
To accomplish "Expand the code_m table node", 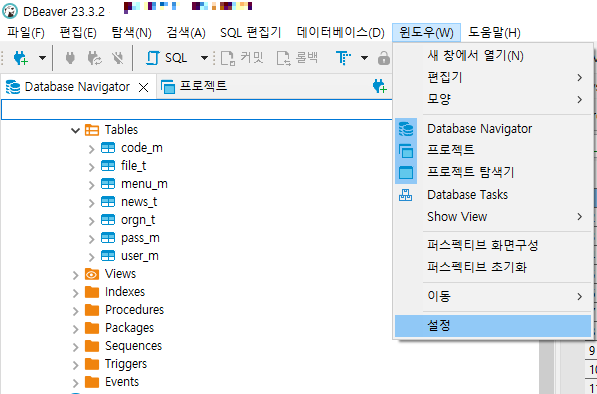I will pos(91,149).
